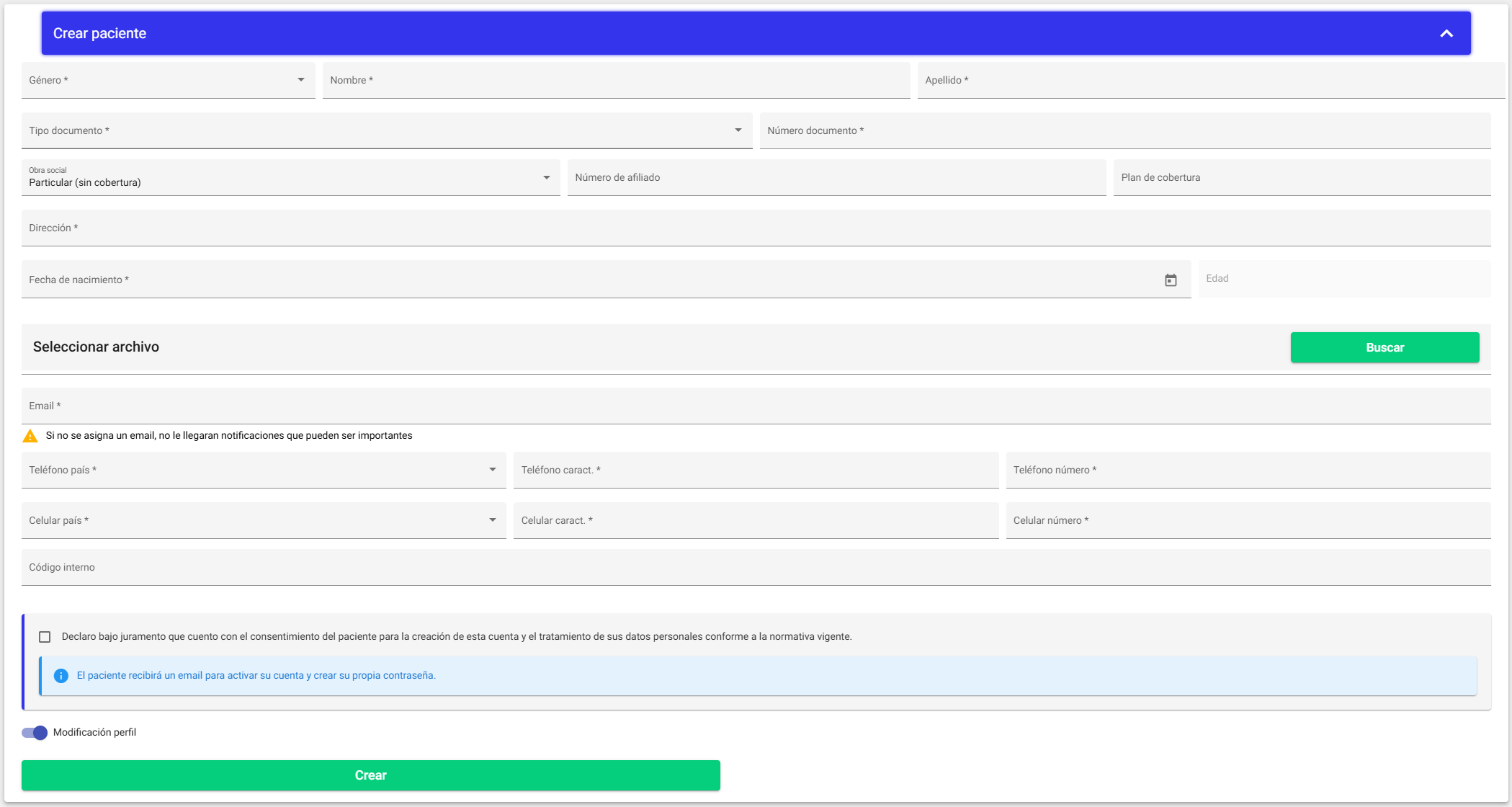The height and width of the screenshot is (807, 1512).
Task: Click the blue info icon
Action: (x=61, y=676)
